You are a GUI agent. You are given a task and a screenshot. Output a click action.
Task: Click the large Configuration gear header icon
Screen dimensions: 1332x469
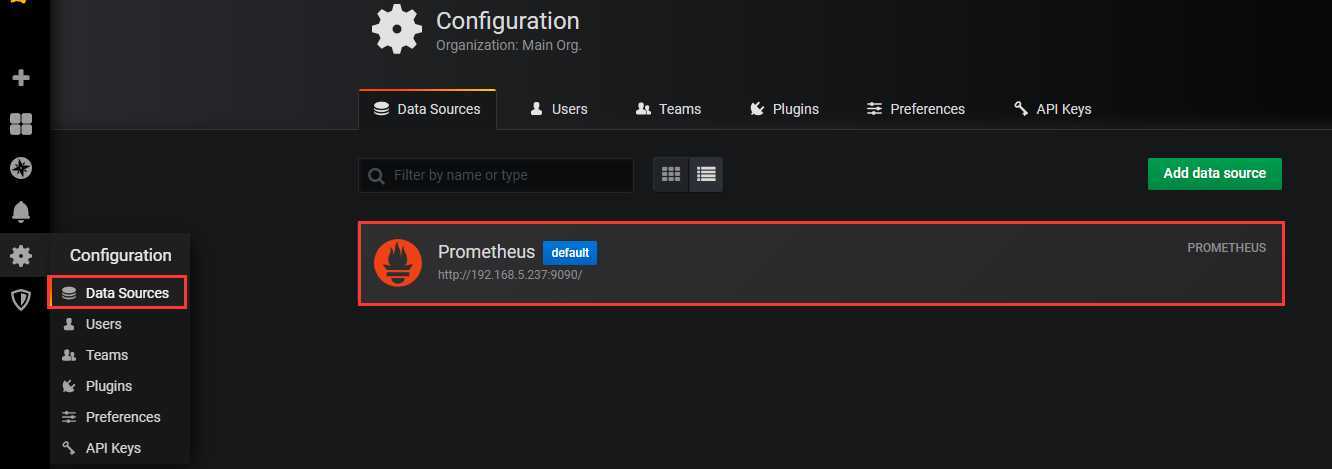pyautogui.click(x=397, y=30)
